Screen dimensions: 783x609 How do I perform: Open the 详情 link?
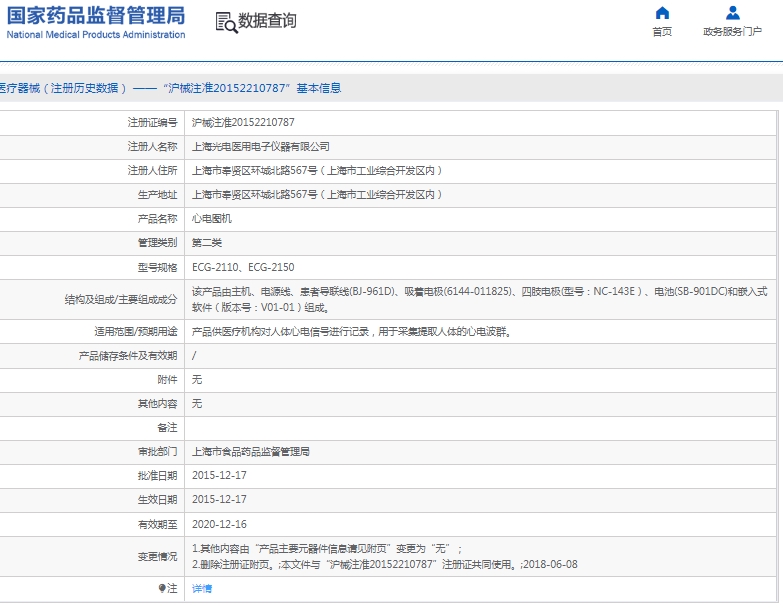202,589
